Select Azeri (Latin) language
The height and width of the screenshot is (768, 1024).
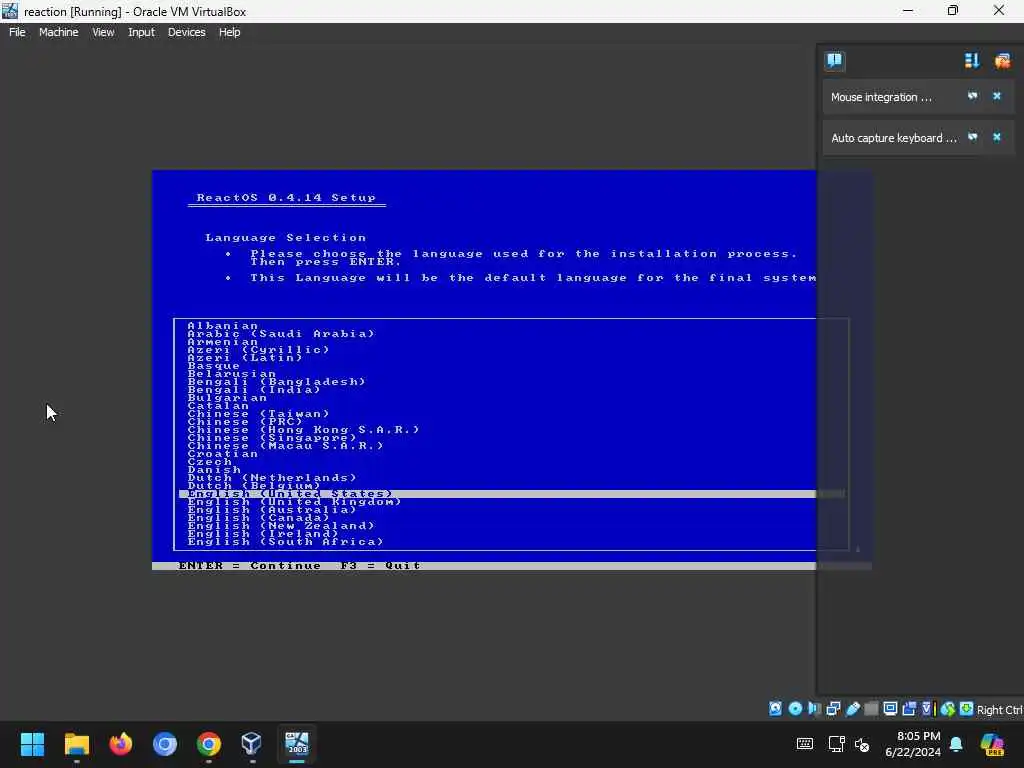(x=245, y=357)
